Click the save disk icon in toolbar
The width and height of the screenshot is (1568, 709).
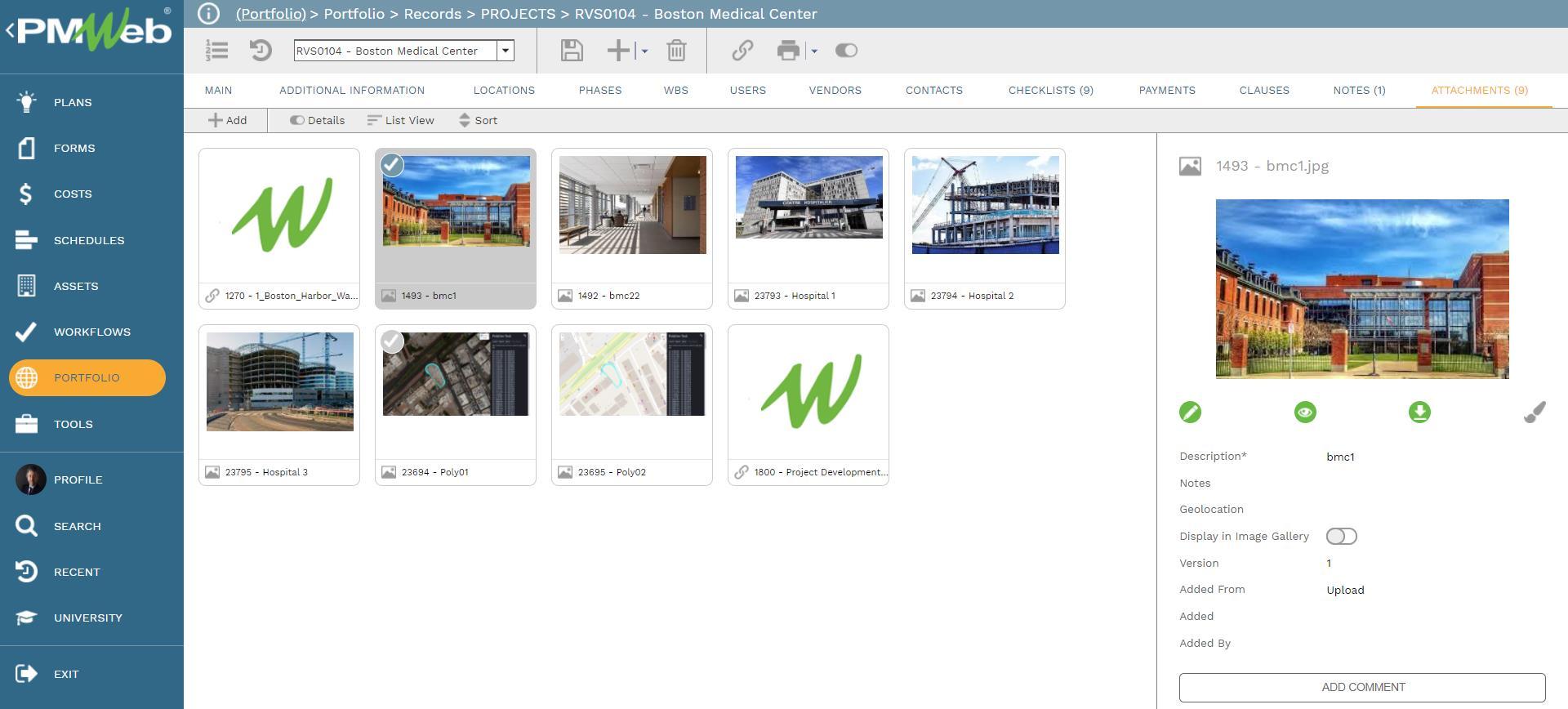click(572, 51)
